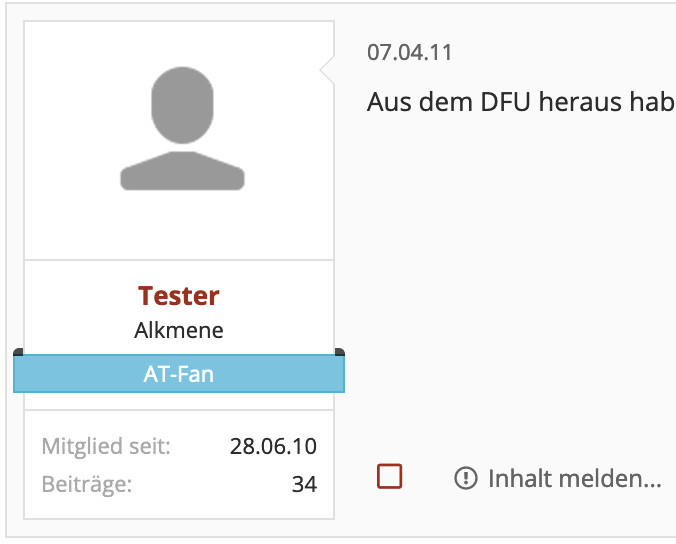Click the speech-bubble pointer beside the avatar

pyautogui.click(x=327, y=69)
